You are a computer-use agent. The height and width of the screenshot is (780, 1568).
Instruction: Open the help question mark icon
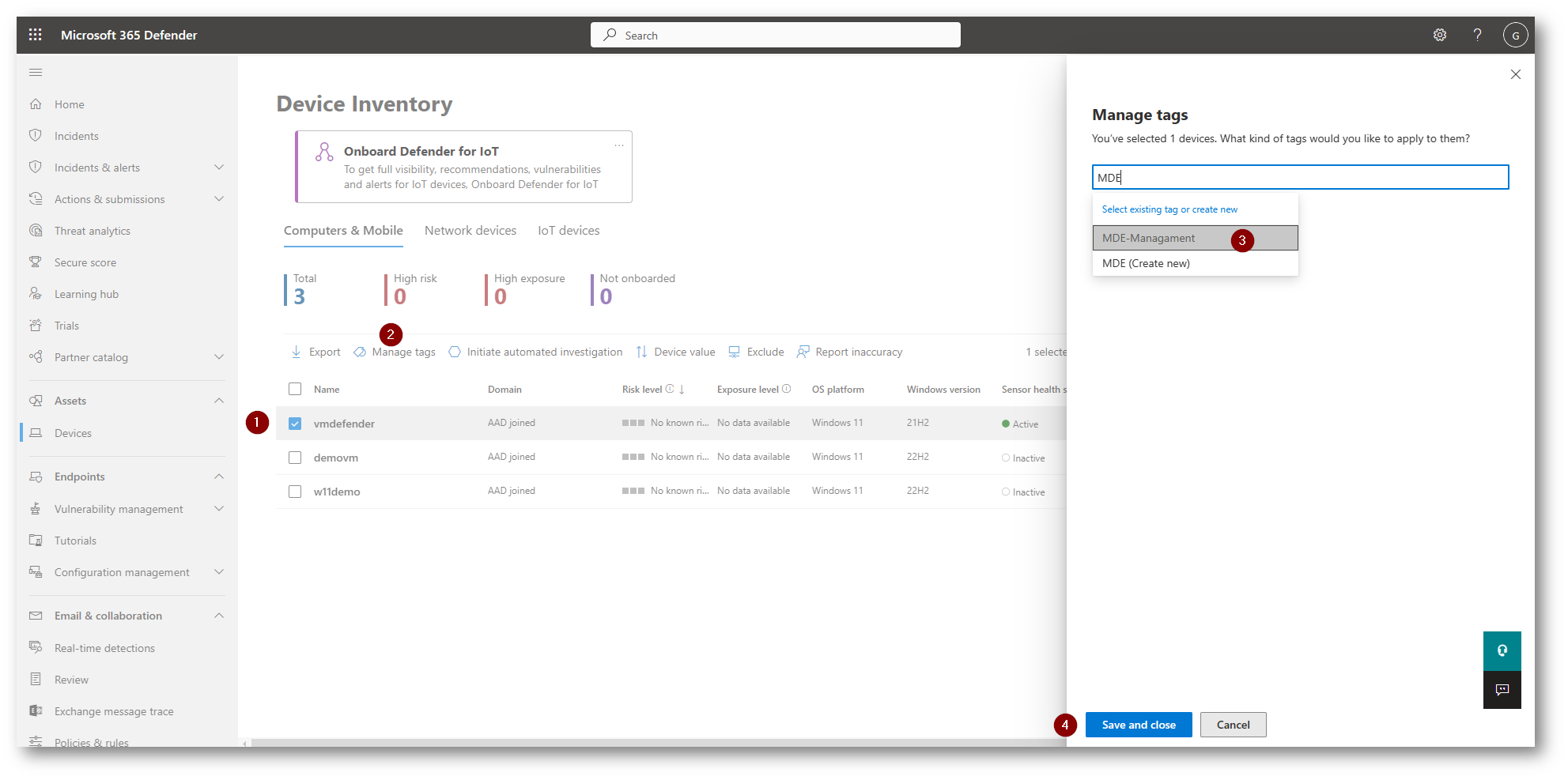click(1477, 35)
